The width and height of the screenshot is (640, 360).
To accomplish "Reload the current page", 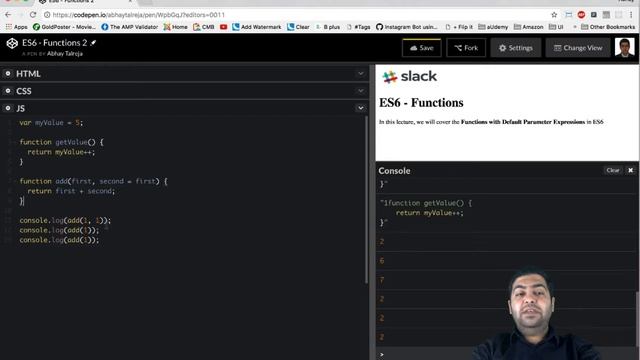I will pyautogui.click(x=33, y=15).
